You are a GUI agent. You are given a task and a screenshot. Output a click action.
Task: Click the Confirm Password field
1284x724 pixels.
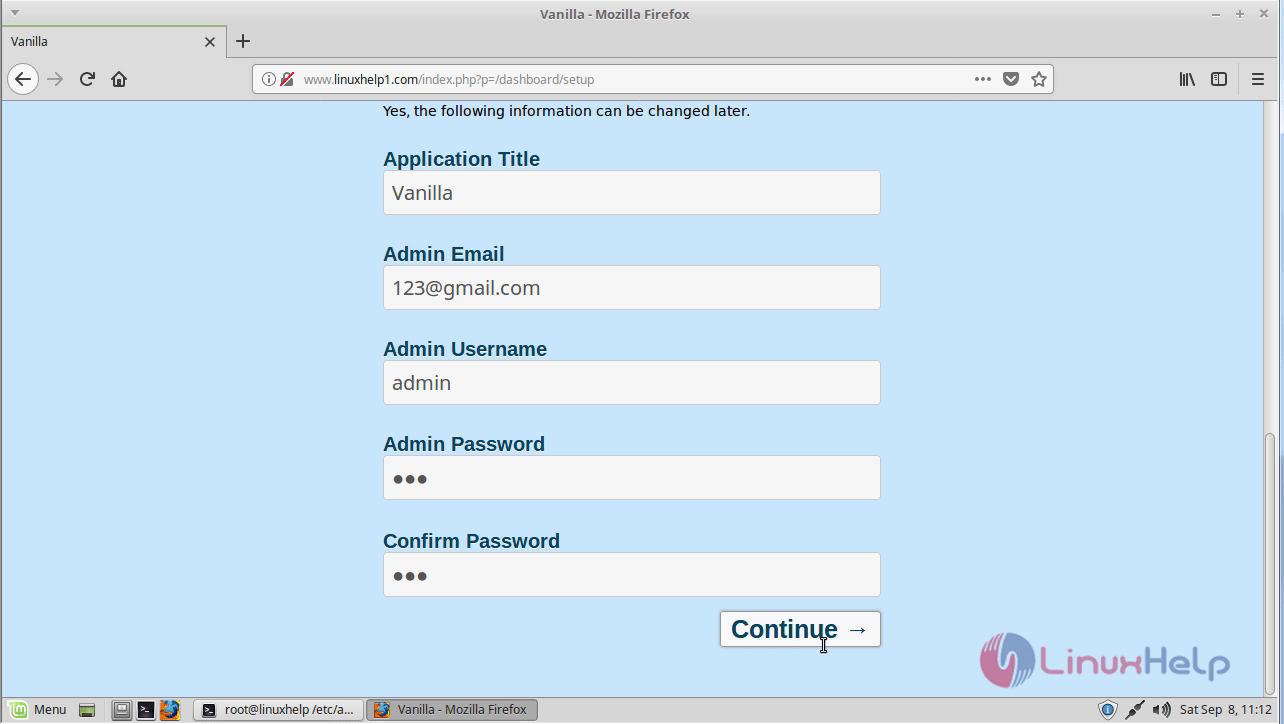[632, 575]
